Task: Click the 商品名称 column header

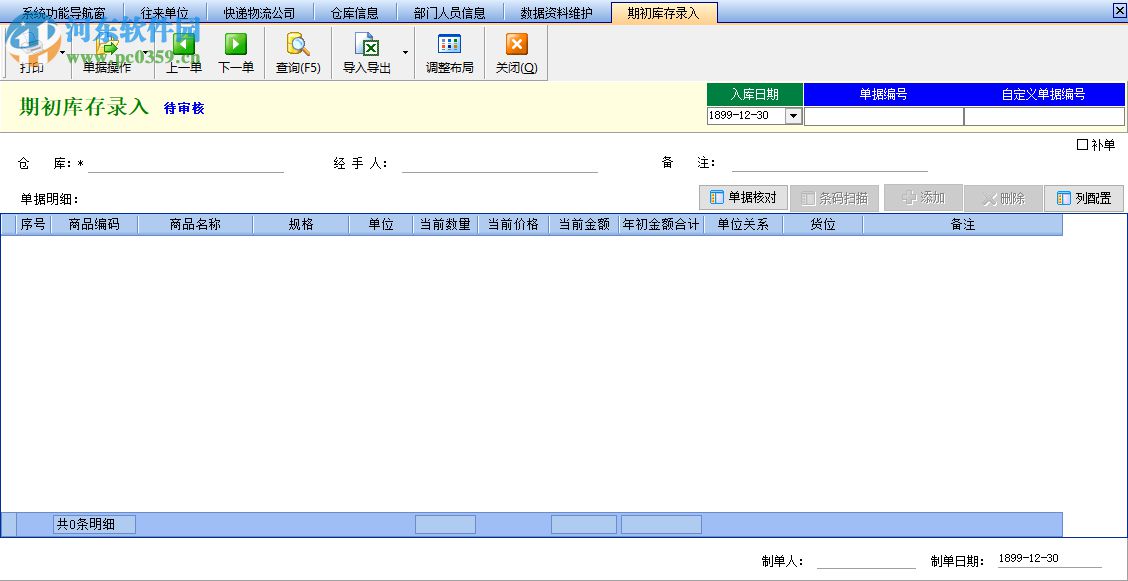Action: tap(193, 224)
